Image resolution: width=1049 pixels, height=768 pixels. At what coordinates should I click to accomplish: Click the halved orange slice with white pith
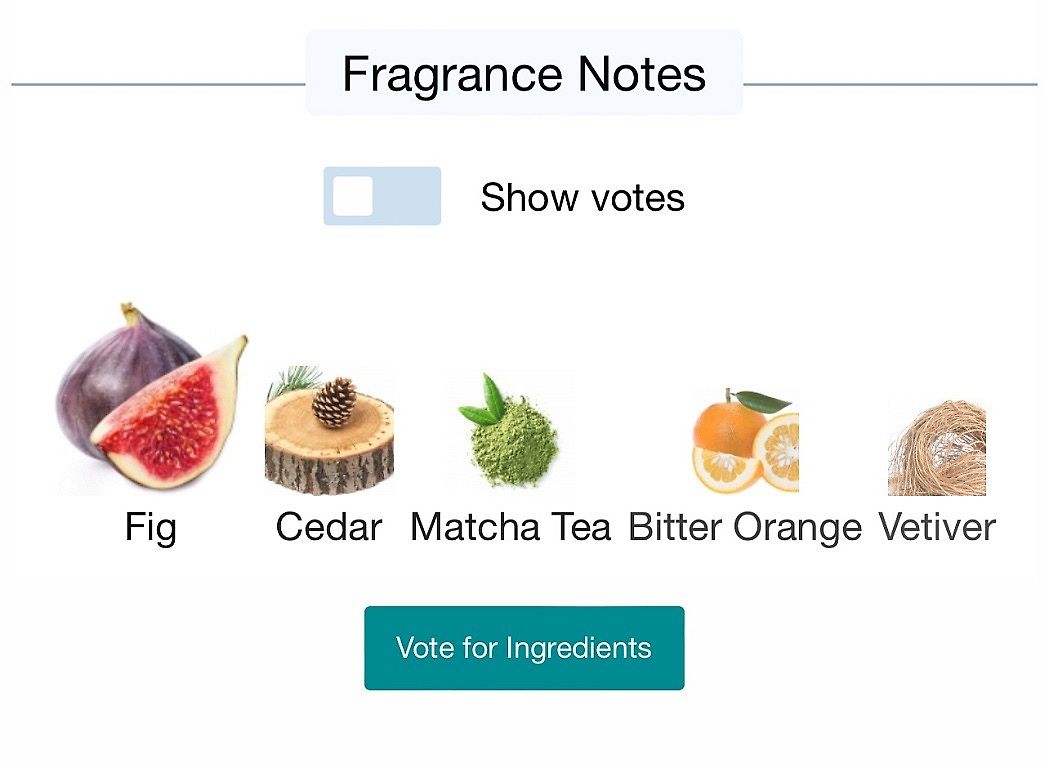point(777,452)
